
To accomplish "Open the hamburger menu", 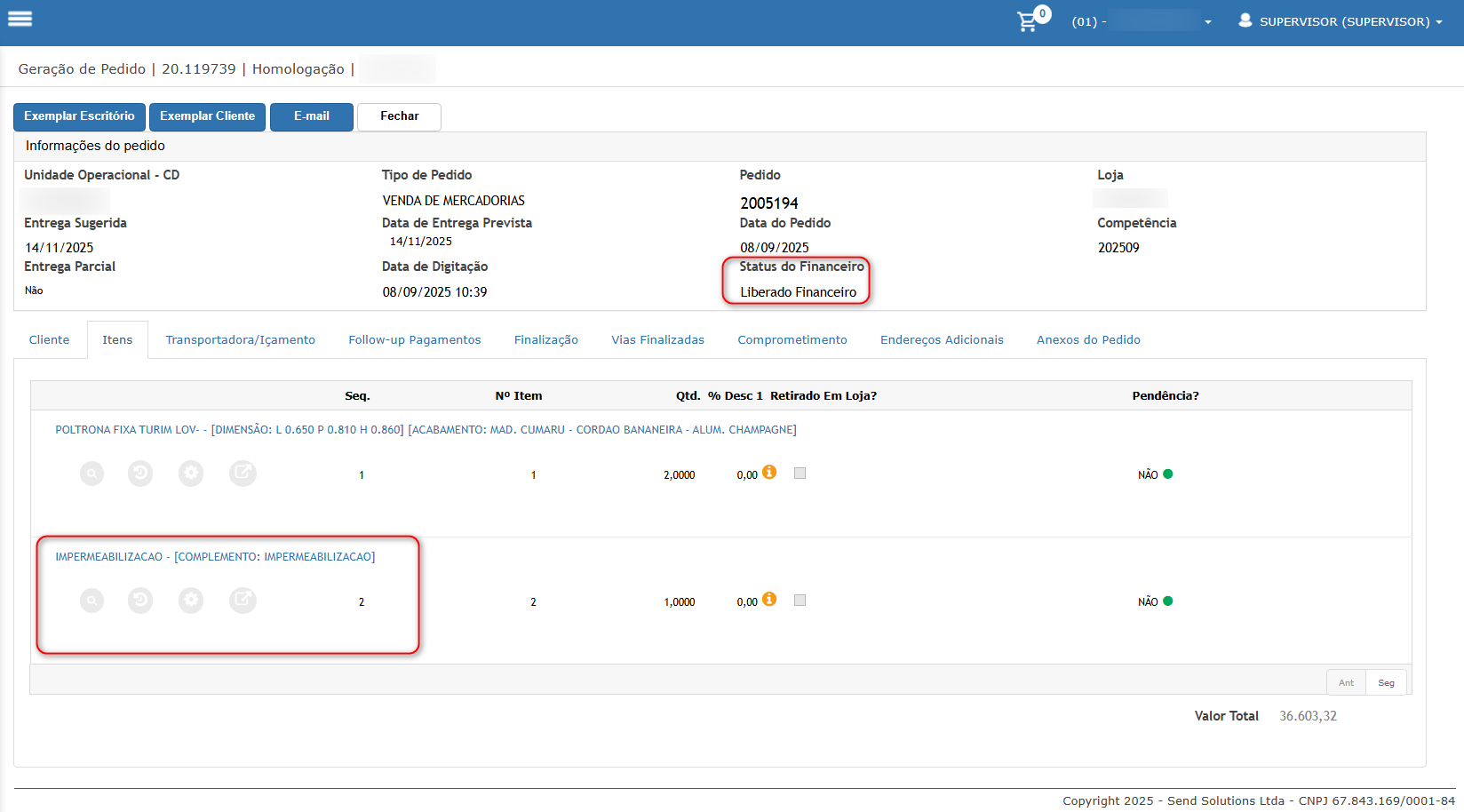I will click(x=20, y=19).
